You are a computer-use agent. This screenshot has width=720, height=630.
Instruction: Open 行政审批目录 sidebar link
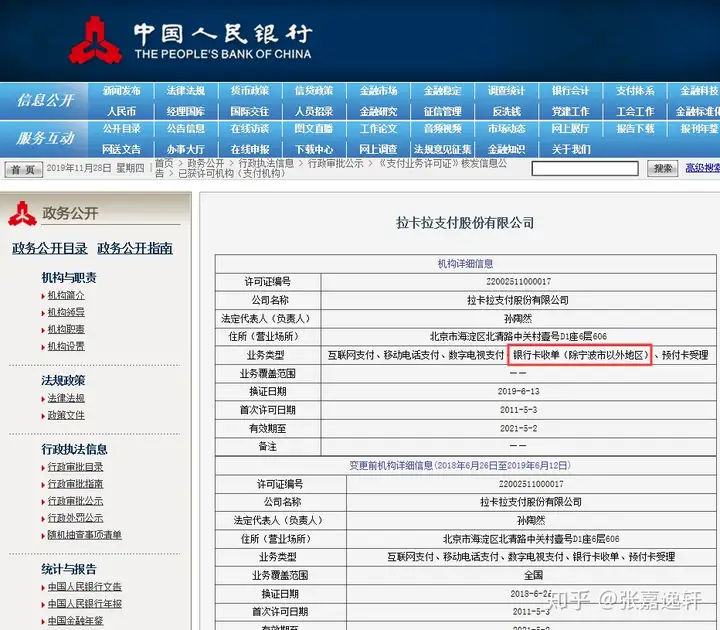[x=75, y=467]
